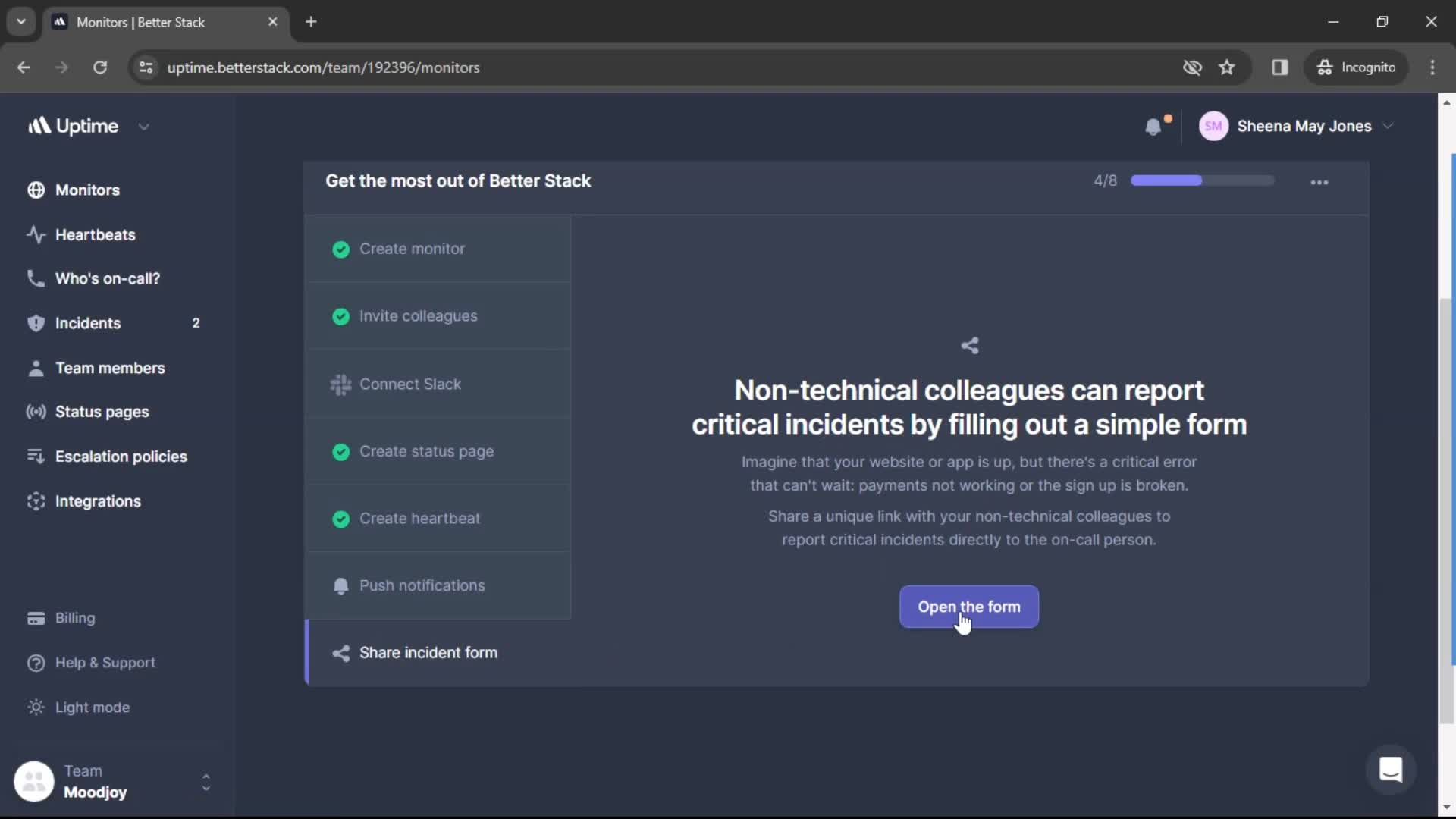Click Invite colleagues completed checkbox
Image resolution: width=1456 pixels, height=819 pixels.
point(340,316)
